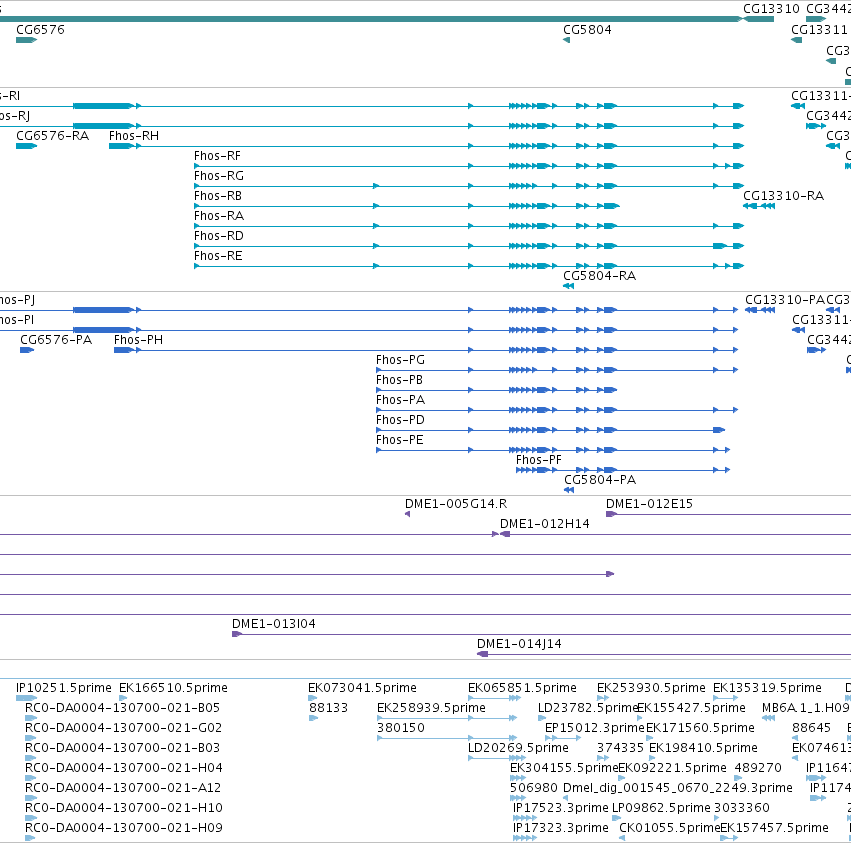Select the EK258939.5prime EST label
This screenshot has width=851, height=843.
point(431,708)
